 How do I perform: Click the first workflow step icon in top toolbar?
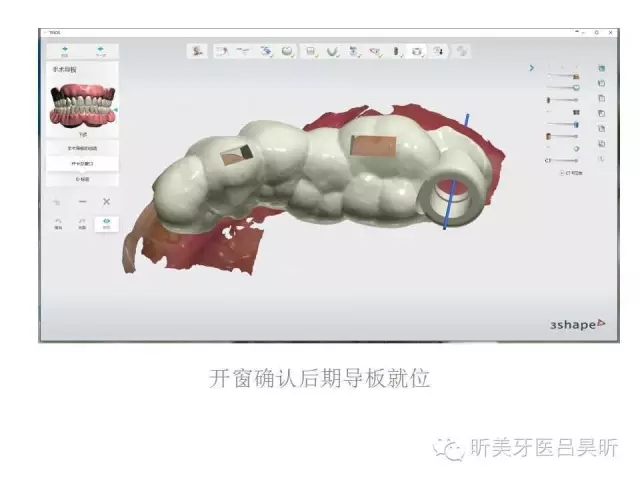(x=198, y=50)
